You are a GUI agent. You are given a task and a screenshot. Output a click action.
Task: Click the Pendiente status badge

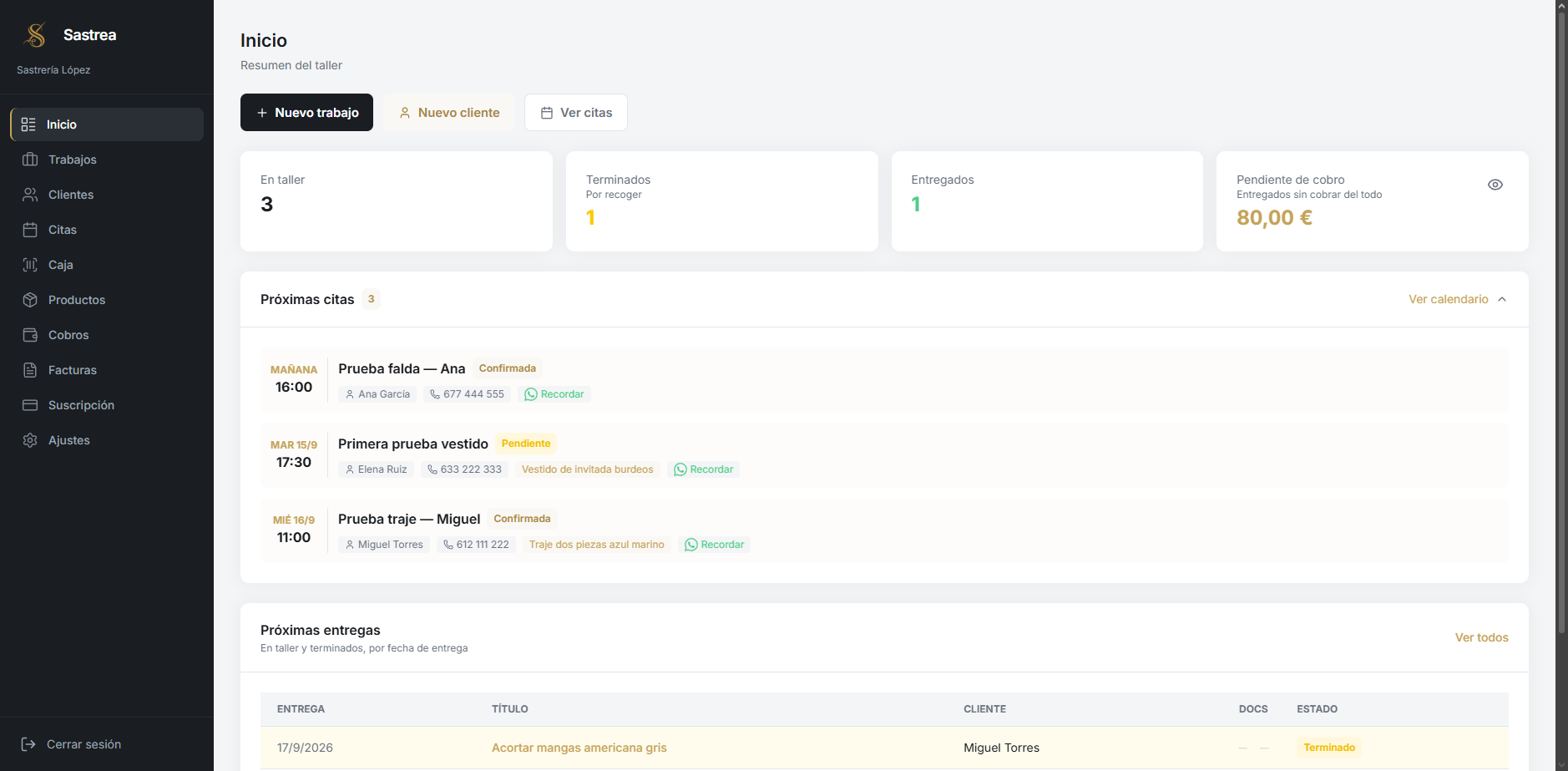point(526,444)
